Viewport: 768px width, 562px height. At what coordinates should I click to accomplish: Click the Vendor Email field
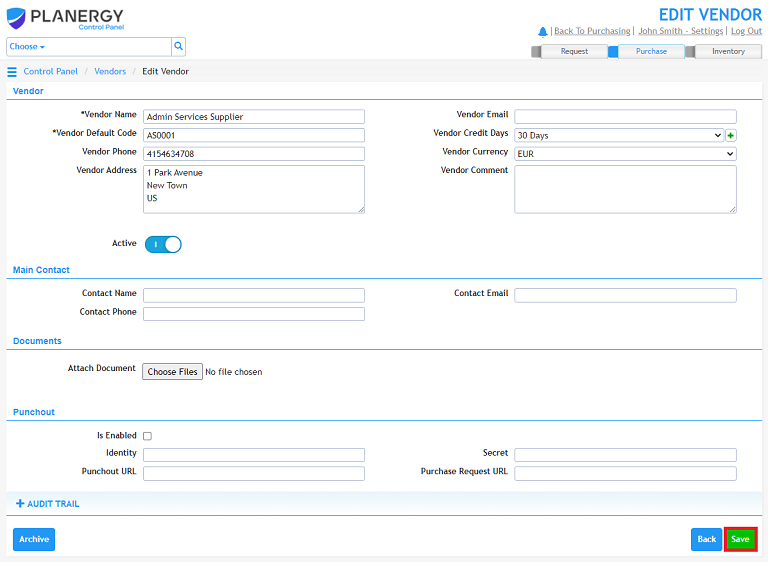(625, 117)
